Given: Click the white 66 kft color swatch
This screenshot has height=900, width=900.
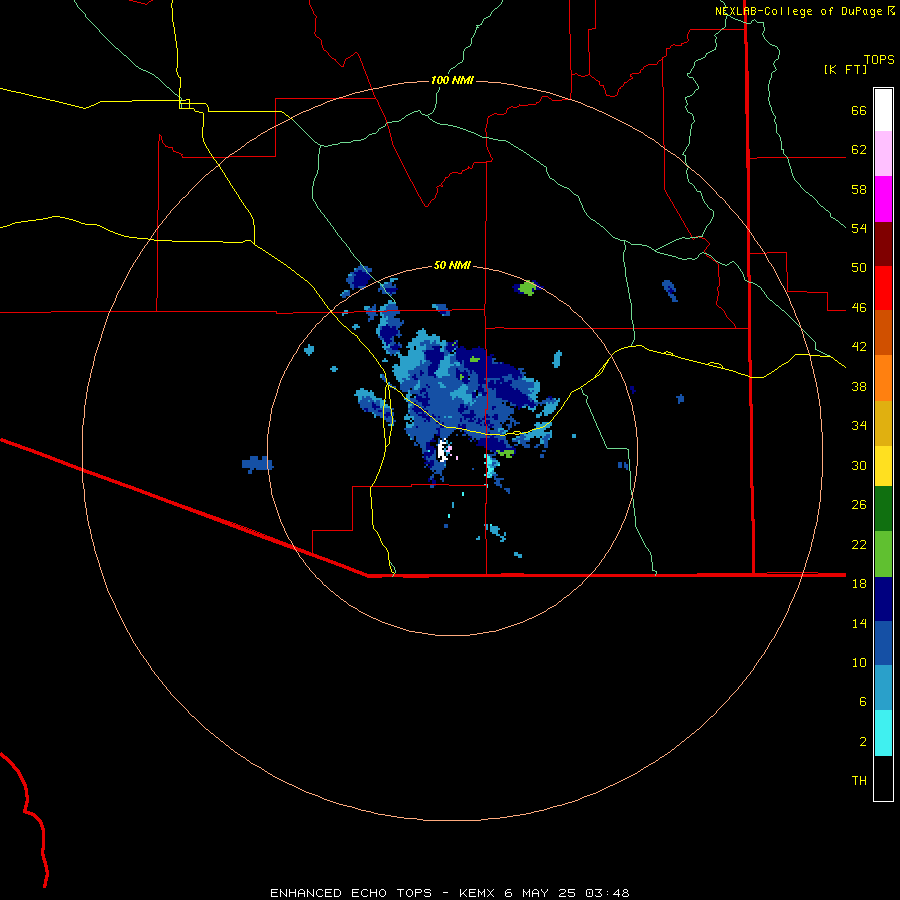Looking at the screenshot, I should [x=883, y=110].
